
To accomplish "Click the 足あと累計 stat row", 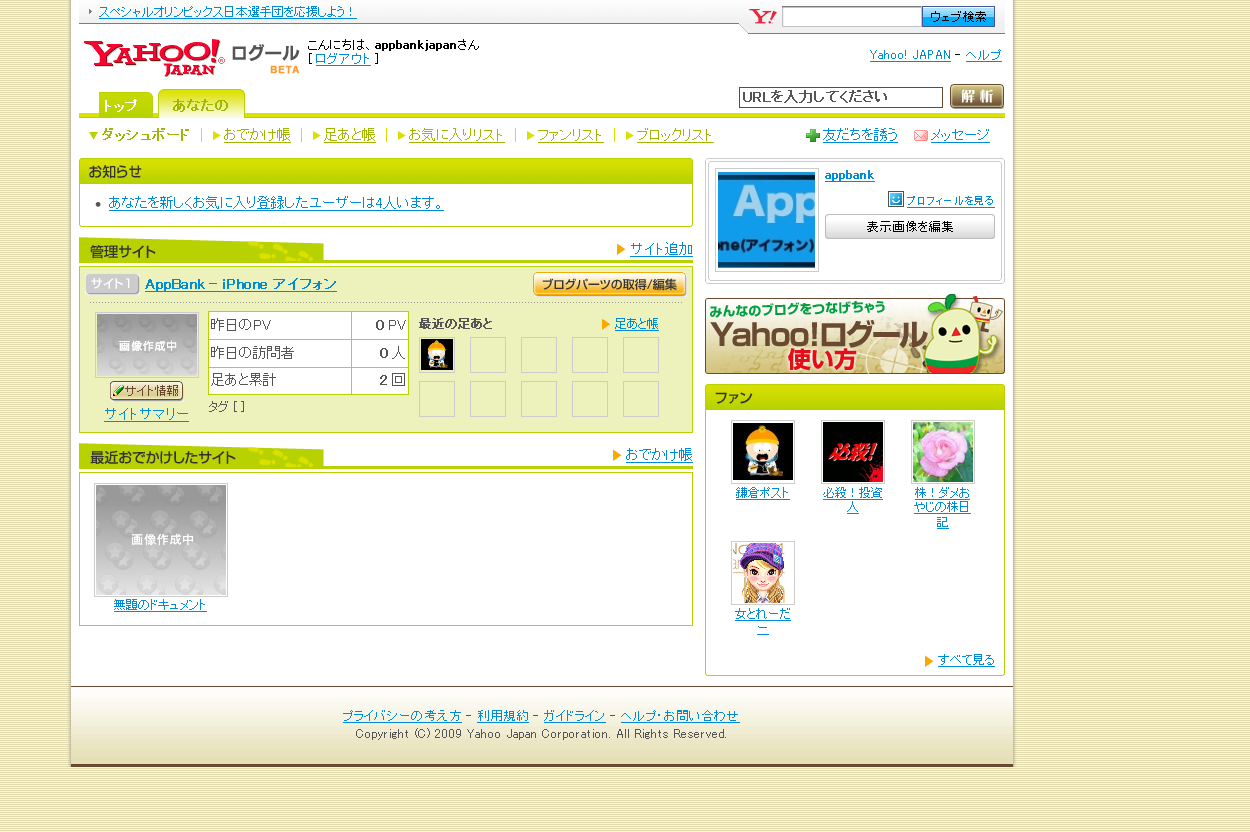I will (x=308, y=380).
